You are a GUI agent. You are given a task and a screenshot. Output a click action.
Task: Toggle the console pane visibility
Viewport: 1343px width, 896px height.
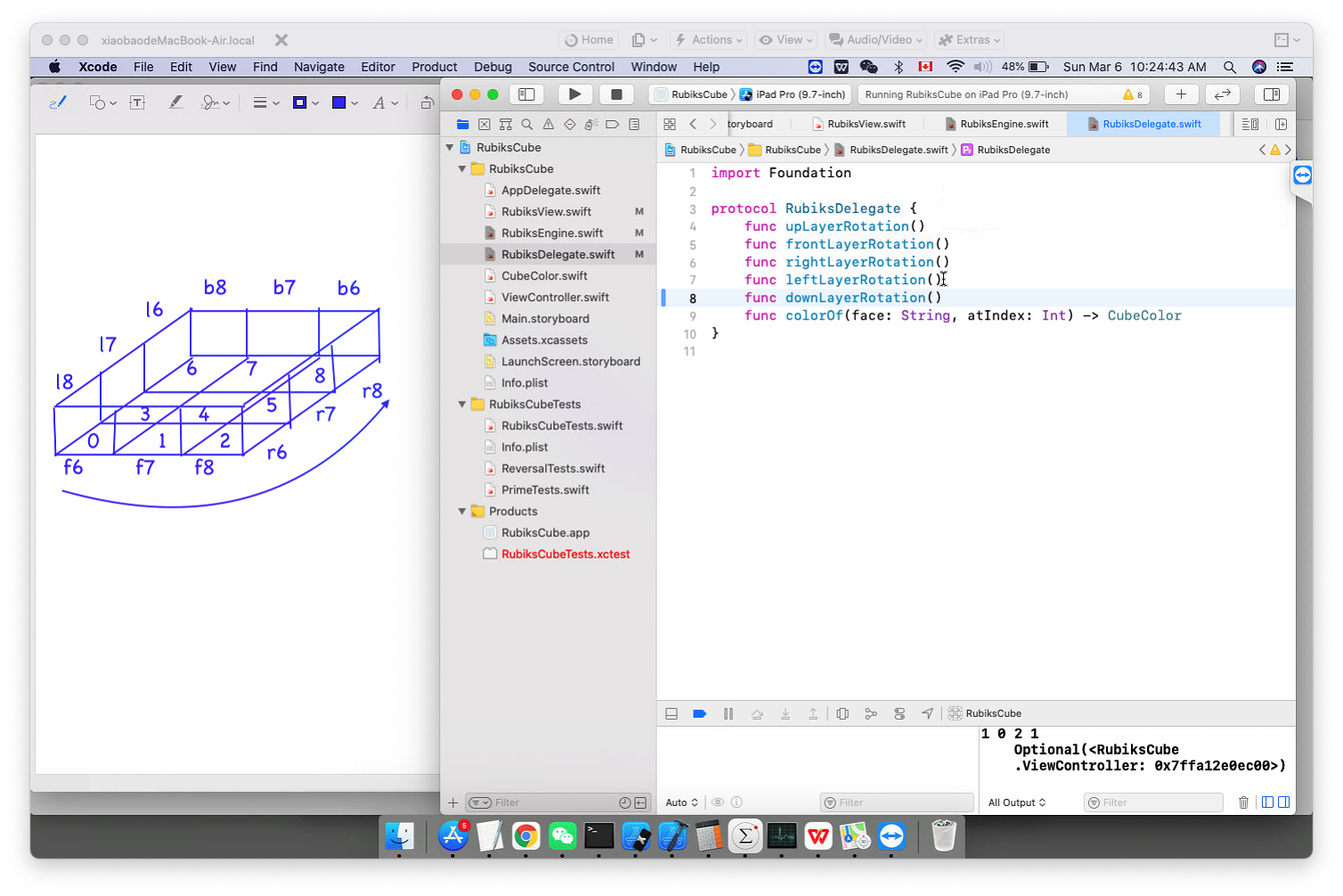(x=1284, y=802)
